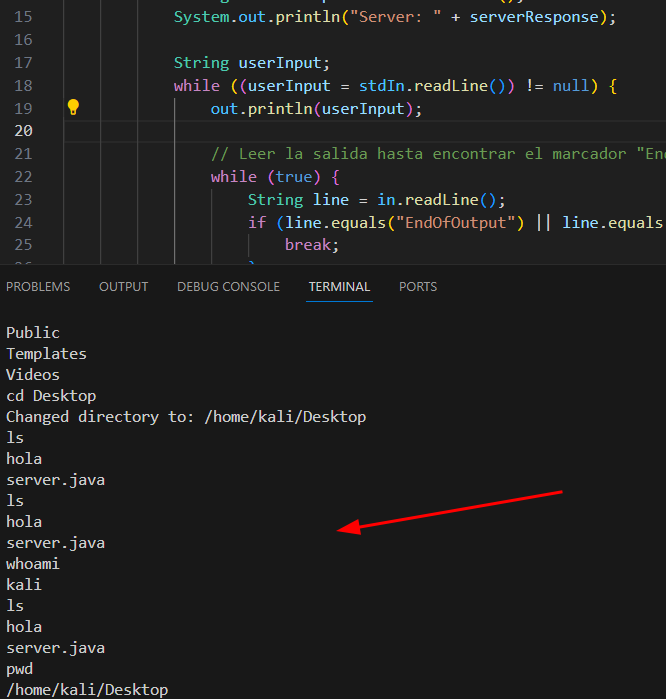The width and height of the screenshot is (666, 699).
Task: Click 'String line = in.readLine();' code
Action: point(377,200)
